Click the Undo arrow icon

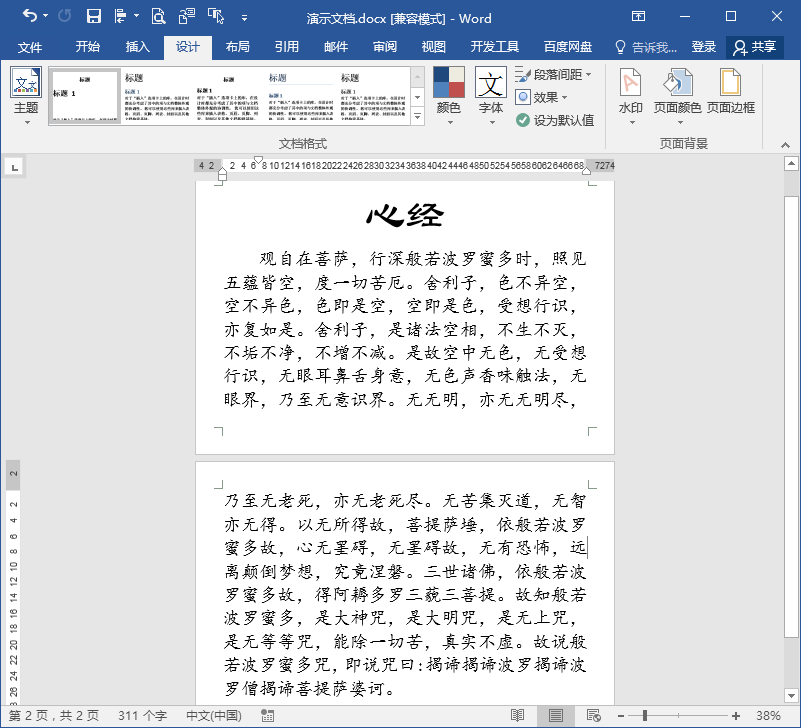click(29, 16)
